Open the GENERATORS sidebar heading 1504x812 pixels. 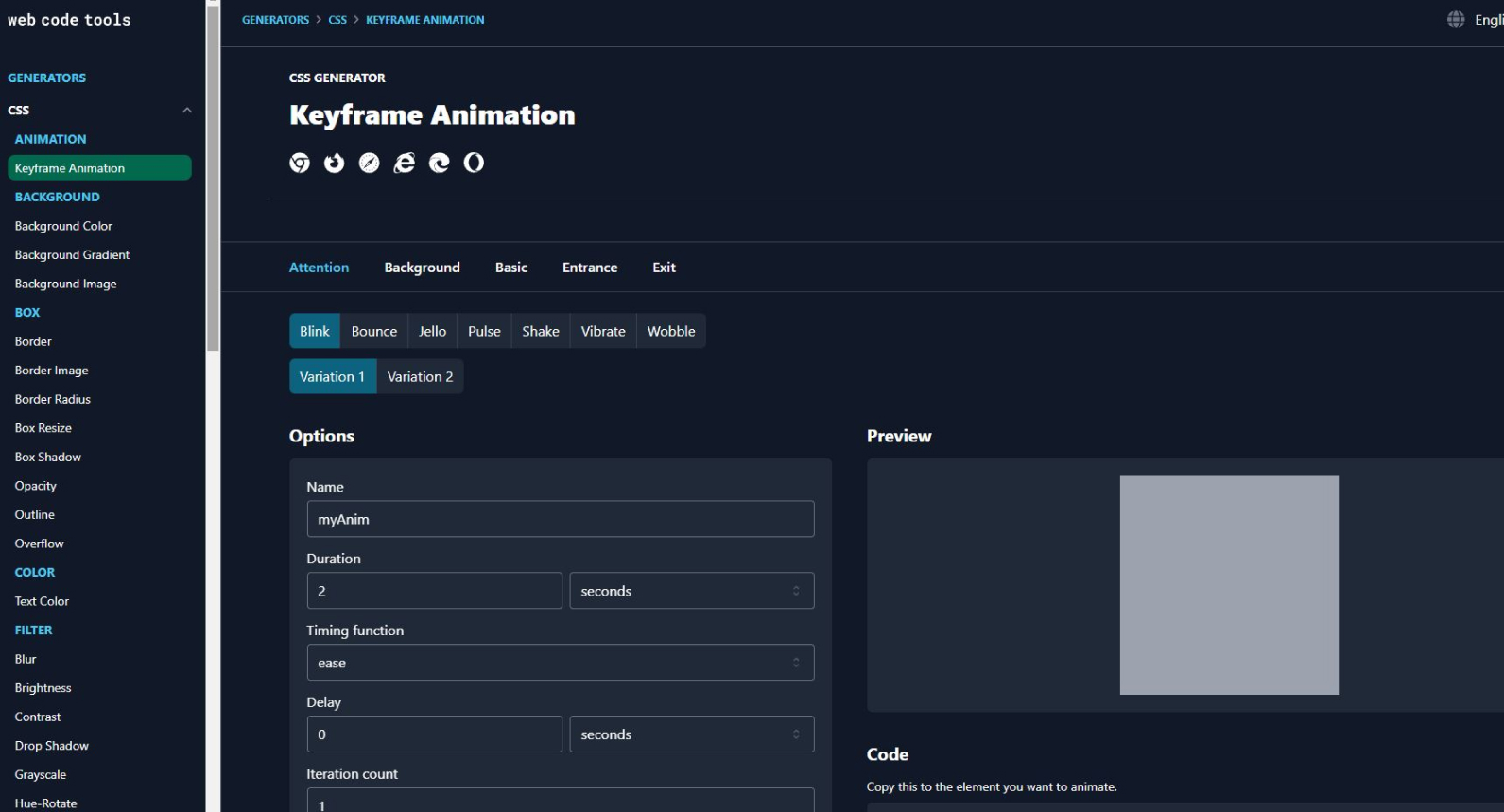click(x=46, y=78)
